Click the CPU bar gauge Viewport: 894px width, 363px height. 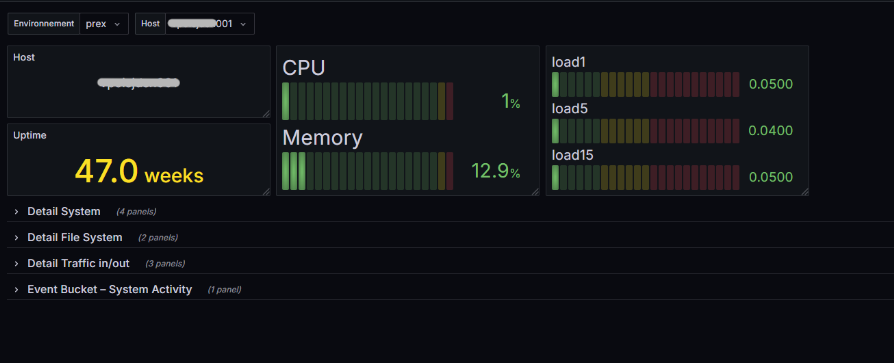[x=368, y=101]
